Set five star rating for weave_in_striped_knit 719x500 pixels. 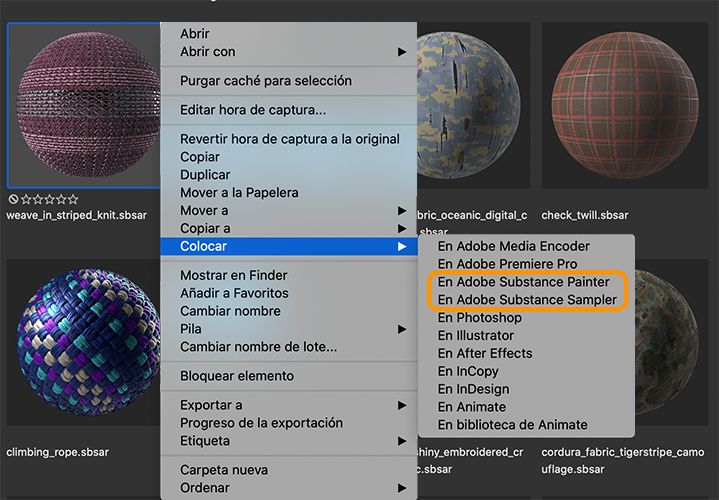[73, 199]
